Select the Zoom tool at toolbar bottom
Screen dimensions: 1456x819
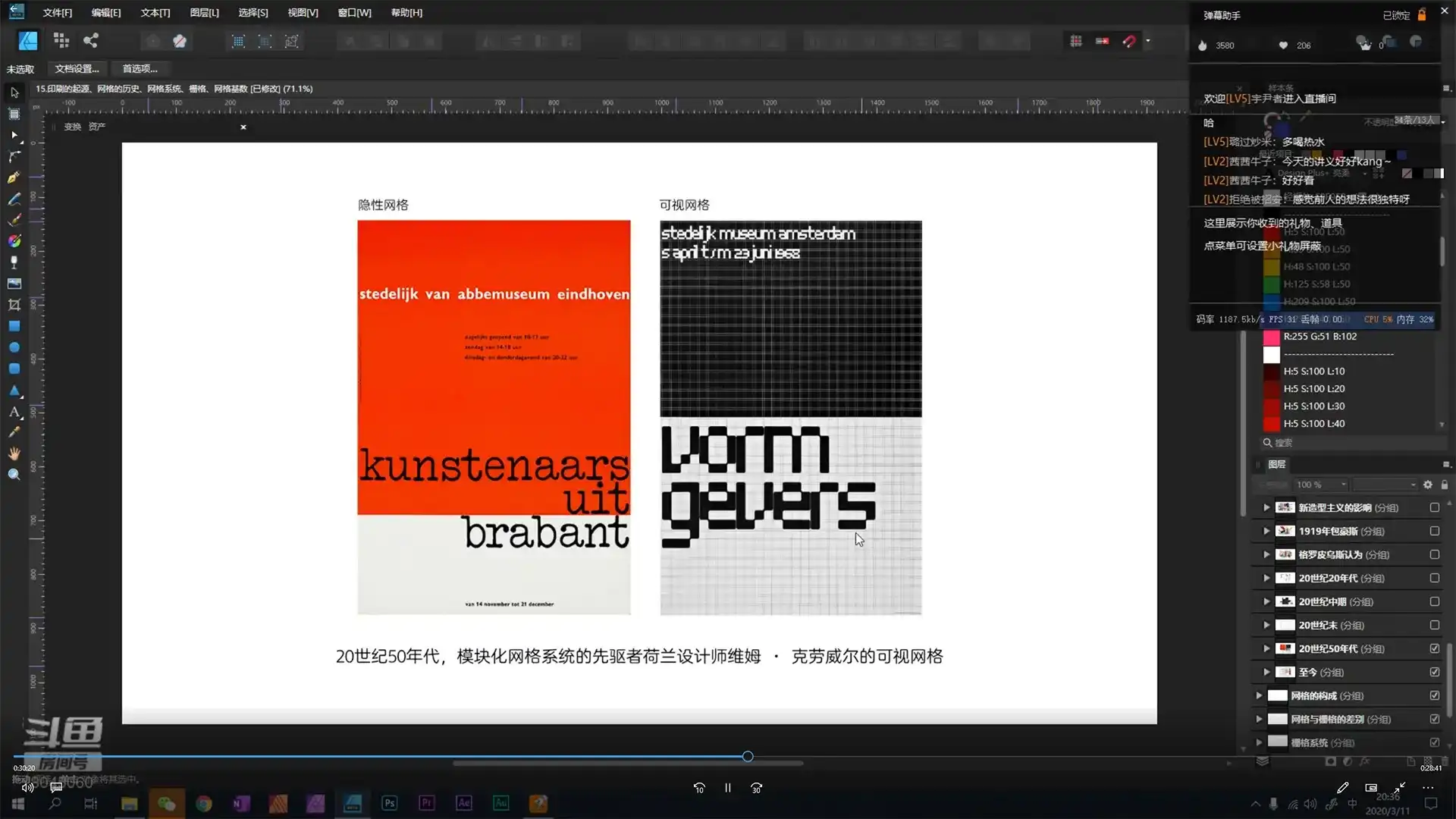pyautogui.click(x=14, y=474)
